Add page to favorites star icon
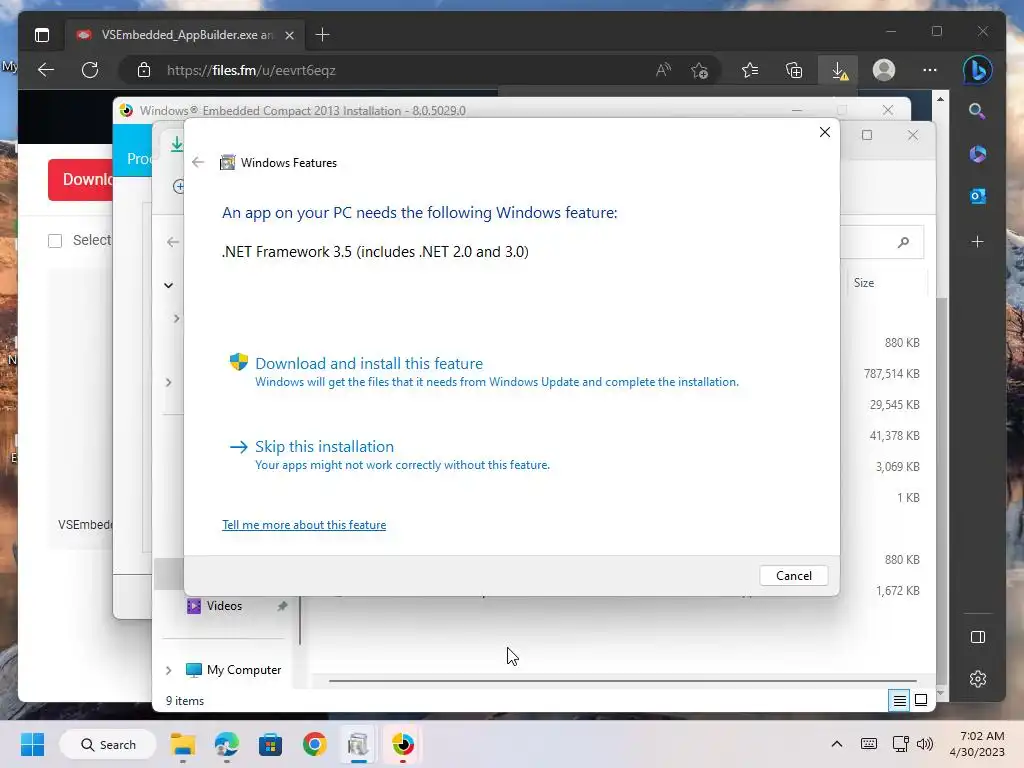 pos(699,70)
